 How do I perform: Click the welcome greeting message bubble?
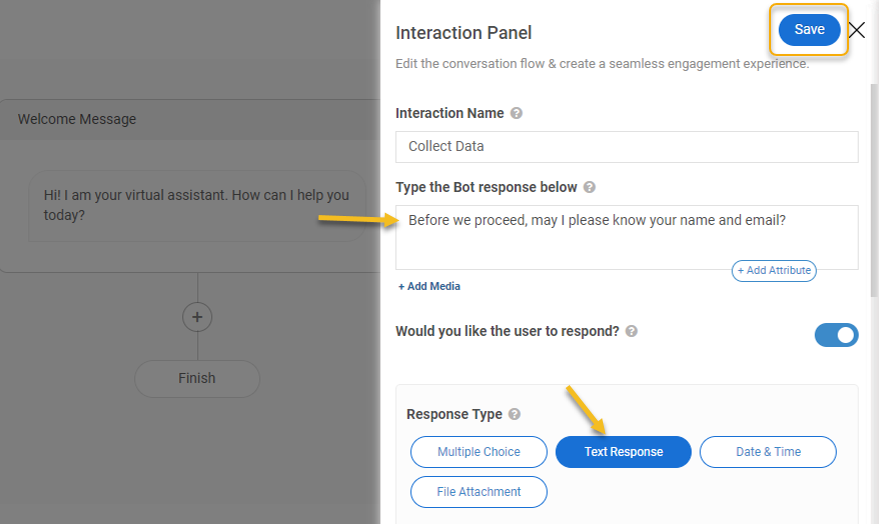(197, 206)
